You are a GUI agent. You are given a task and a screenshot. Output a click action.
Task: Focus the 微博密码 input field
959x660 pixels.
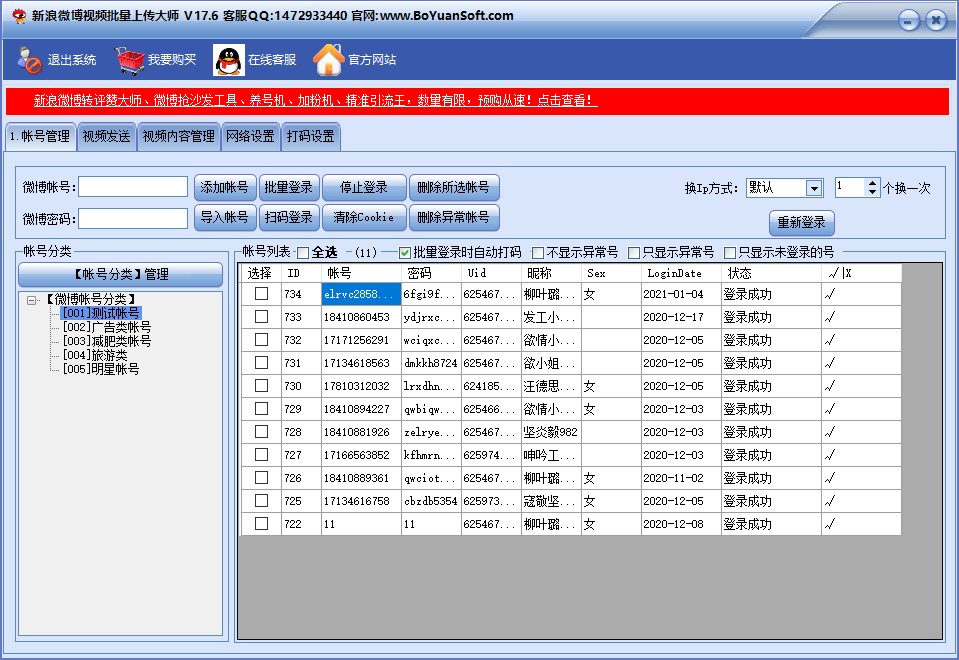point(133,218)
